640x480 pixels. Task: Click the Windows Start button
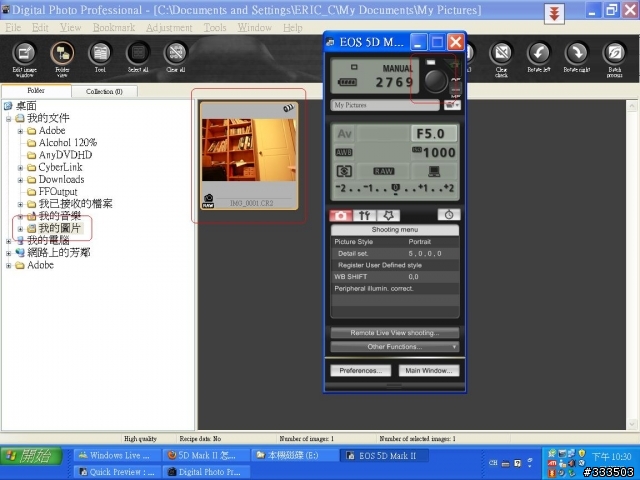click(31, 456)
